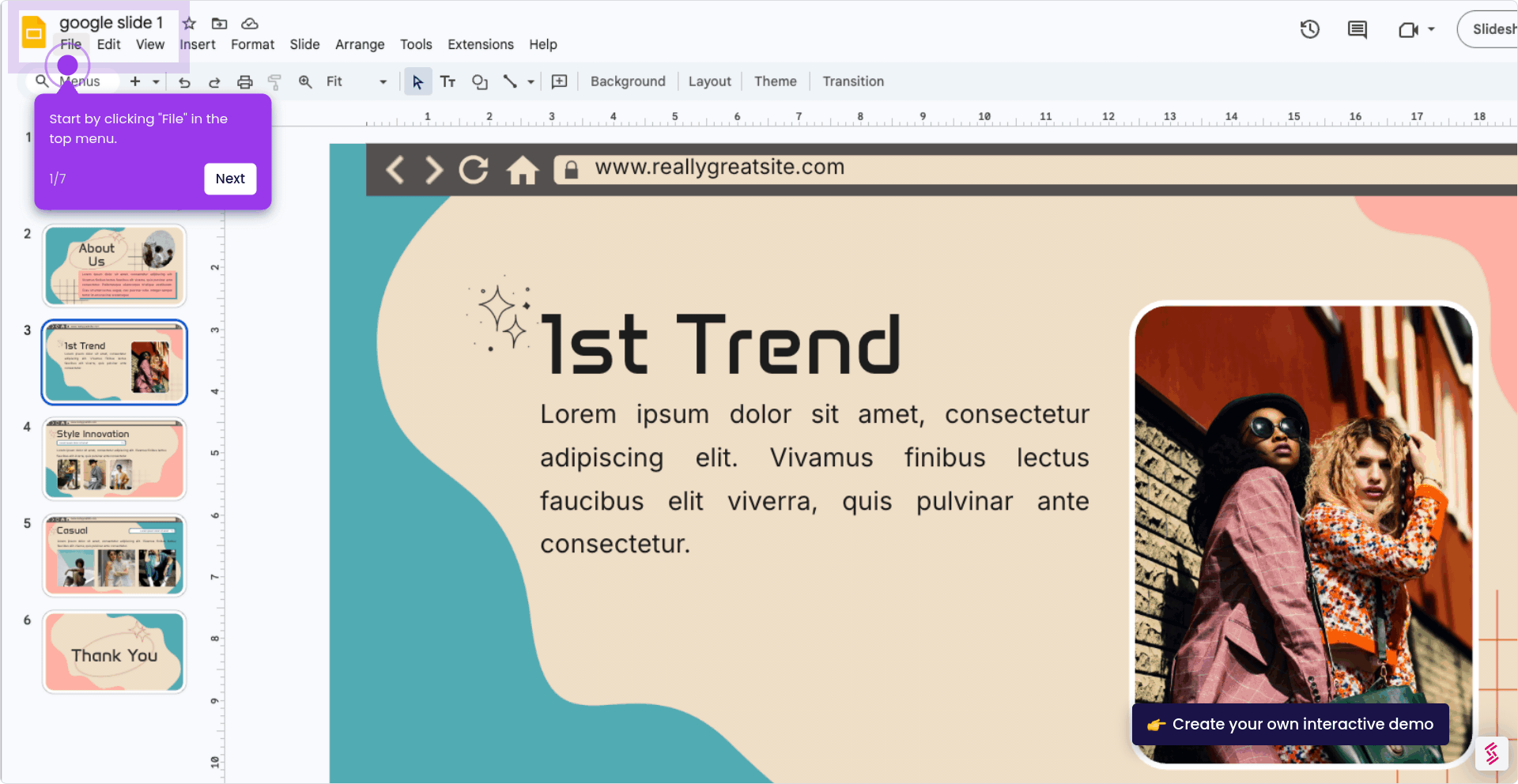Click the new slide plus icon

(x=135, y=81)
